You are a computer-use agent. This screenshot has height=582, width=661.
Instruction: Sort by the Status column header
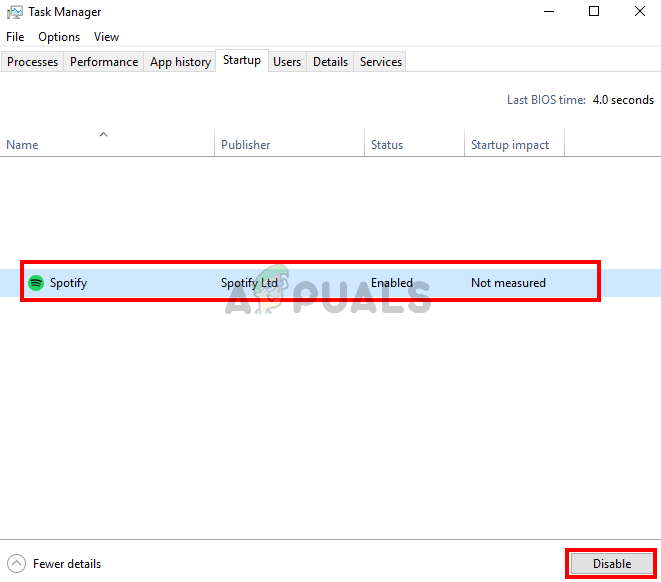414,143
